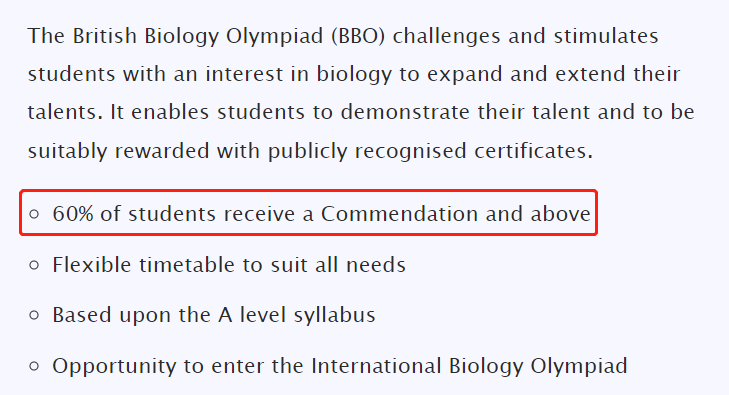729x395 pixels.
Task: Click the words "A level syllabus"
Action: click(x=297, y=315)
